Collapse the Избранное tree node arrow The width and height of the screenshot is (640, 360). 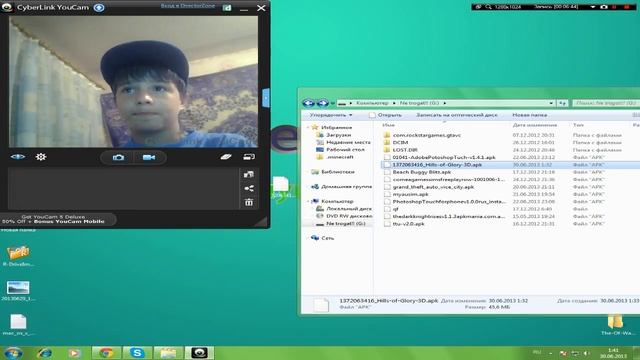[308, 127]
